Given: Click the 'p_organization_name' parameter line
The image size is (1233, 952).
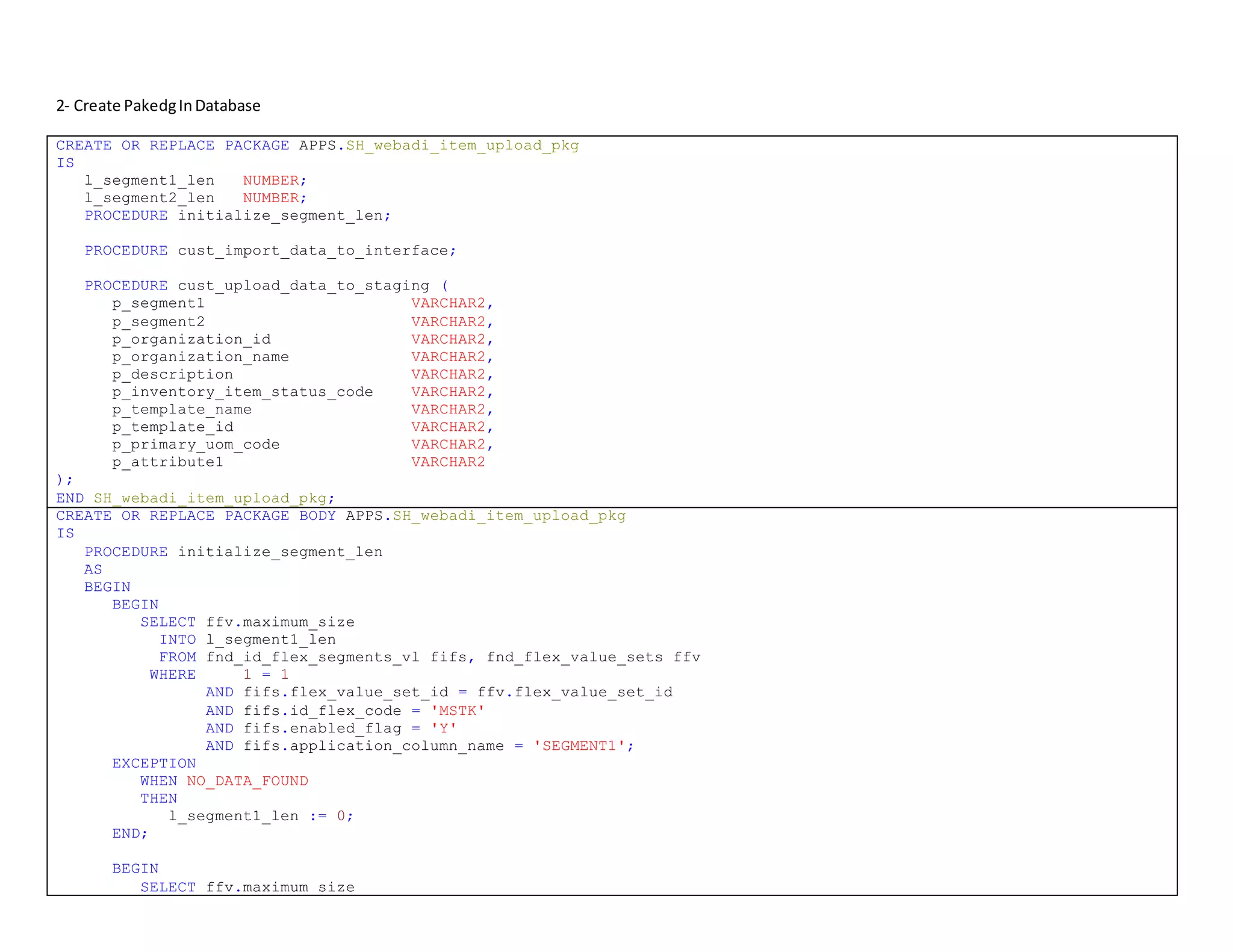Looking at the screenshot, I should [x=302, y=357].
